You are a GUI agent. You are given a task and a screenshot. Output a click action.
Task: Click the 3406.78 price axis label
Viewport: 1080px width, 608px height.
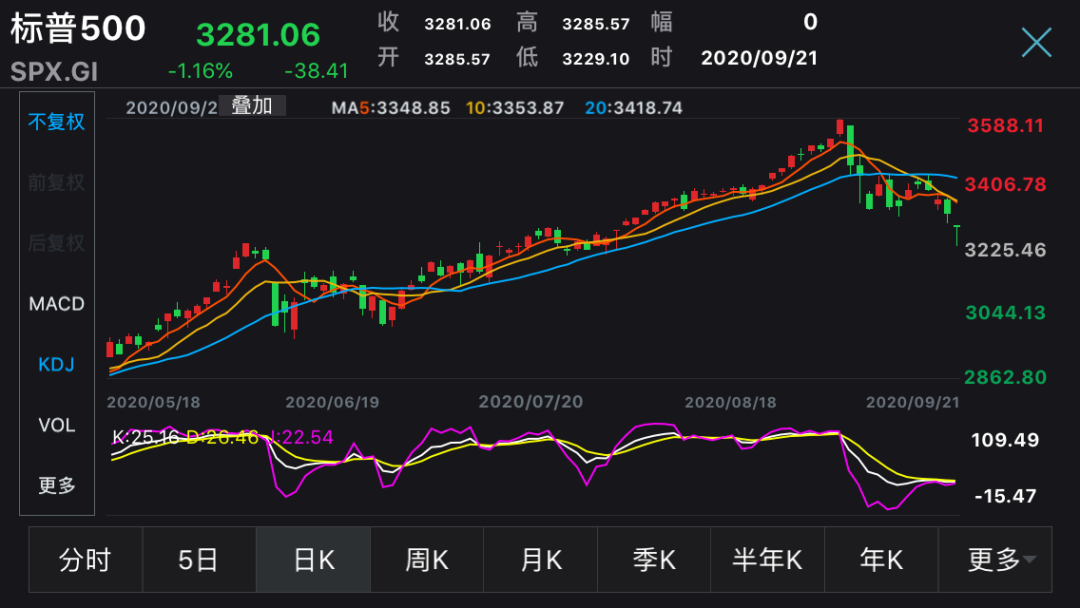point(1006,185)
